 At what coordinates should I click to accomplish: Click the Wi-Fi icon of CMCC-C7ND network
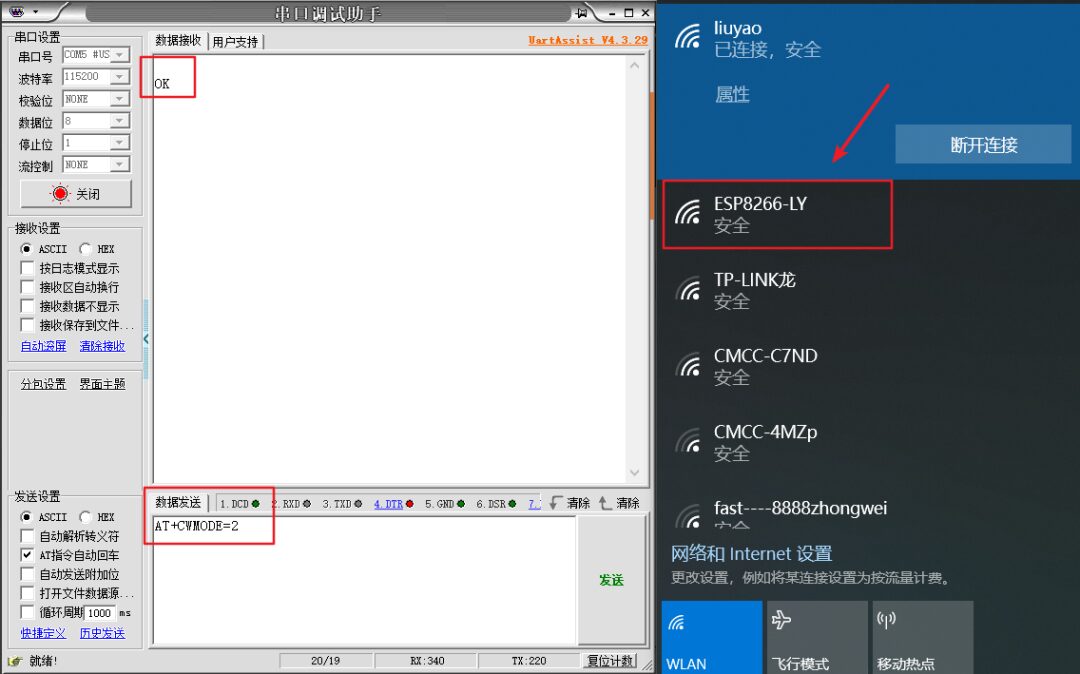(x=687, y=364)
